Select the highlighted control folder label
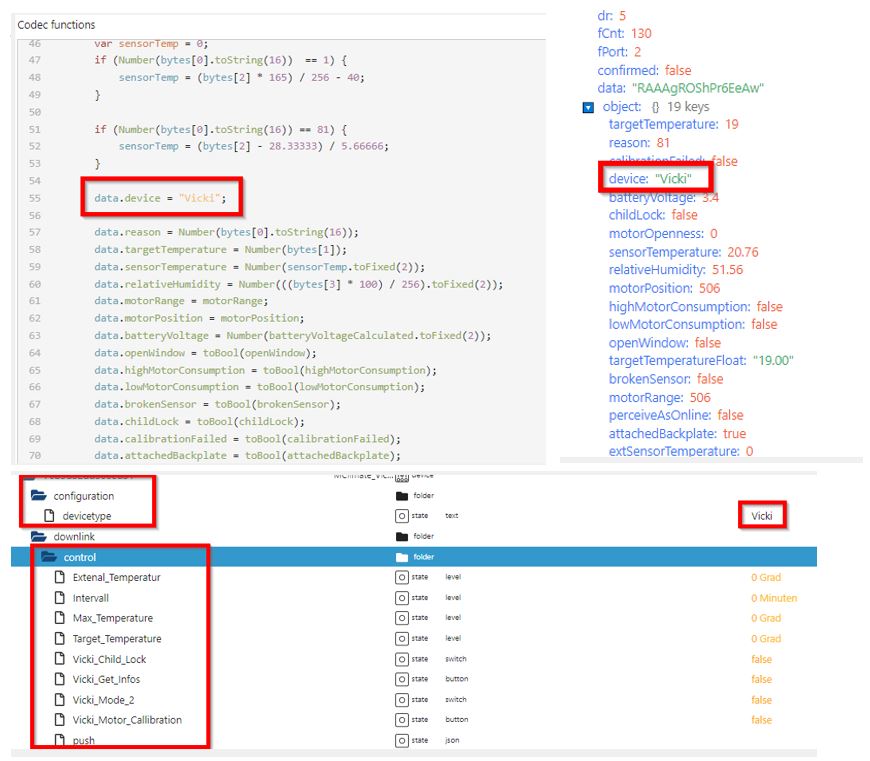The image size is (870, 761). 80,557
